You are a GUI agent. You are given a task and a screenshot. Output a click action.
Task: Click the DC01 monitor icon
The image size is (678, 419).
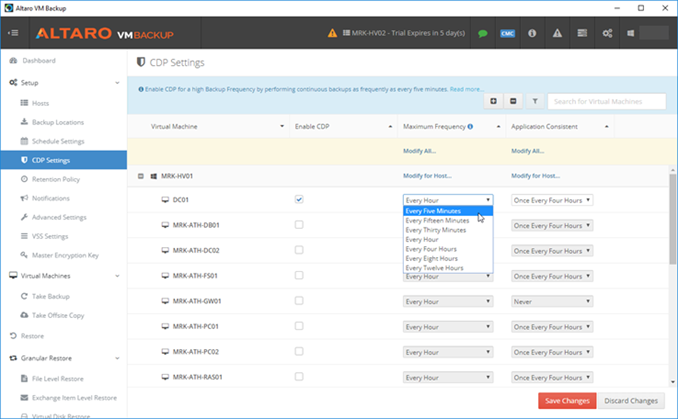click(x=165, y=200)
